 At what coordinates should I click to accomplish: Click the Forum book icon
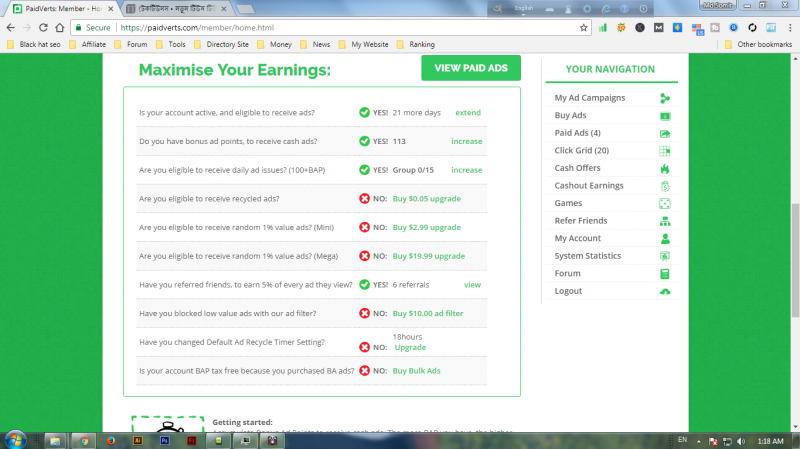click(665, 274)
